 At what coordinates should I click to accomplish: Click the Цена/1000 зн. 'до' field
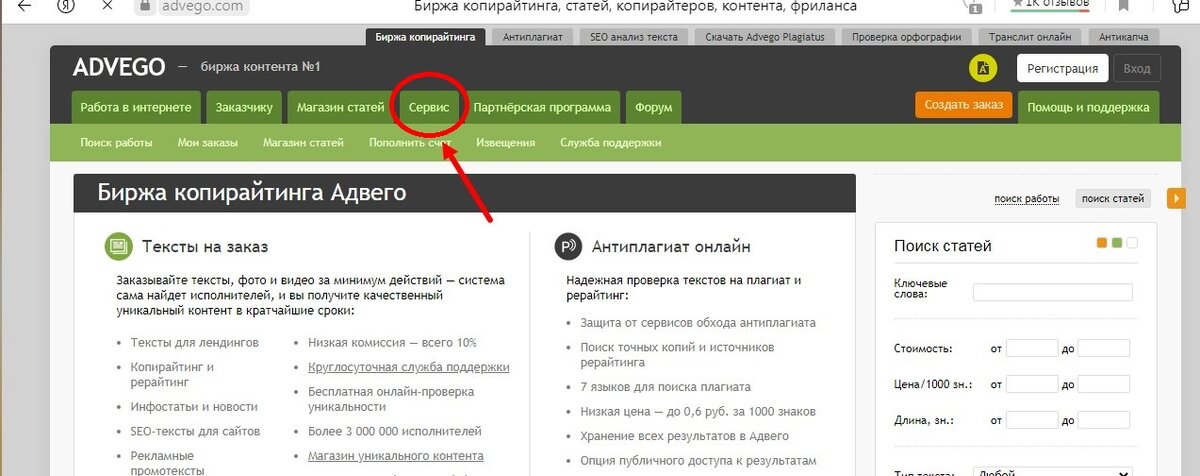pyautogui.click(x=1104, y=384)
